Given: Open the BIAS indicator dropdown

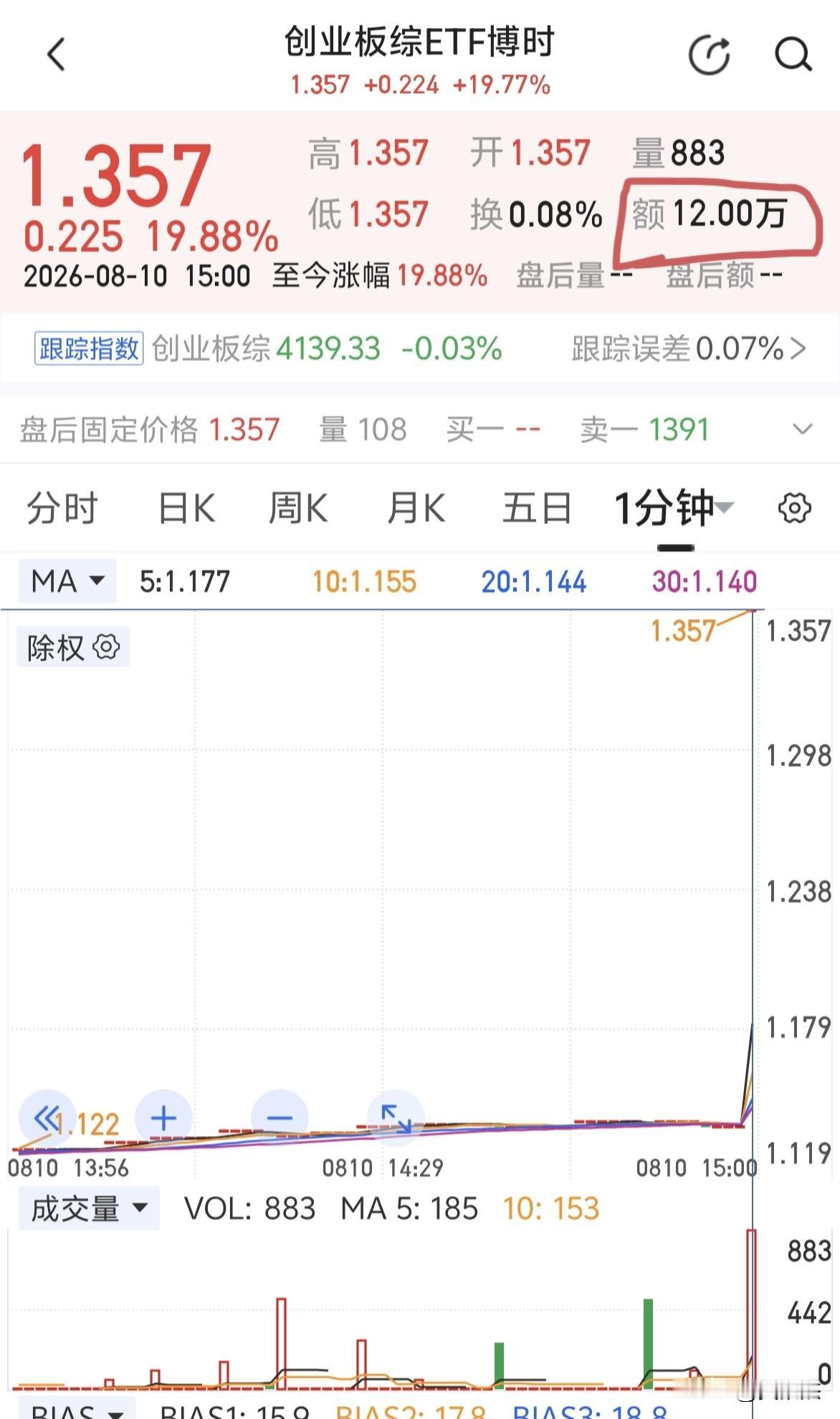Looking at the screenshot, I should coord(77,1410).
